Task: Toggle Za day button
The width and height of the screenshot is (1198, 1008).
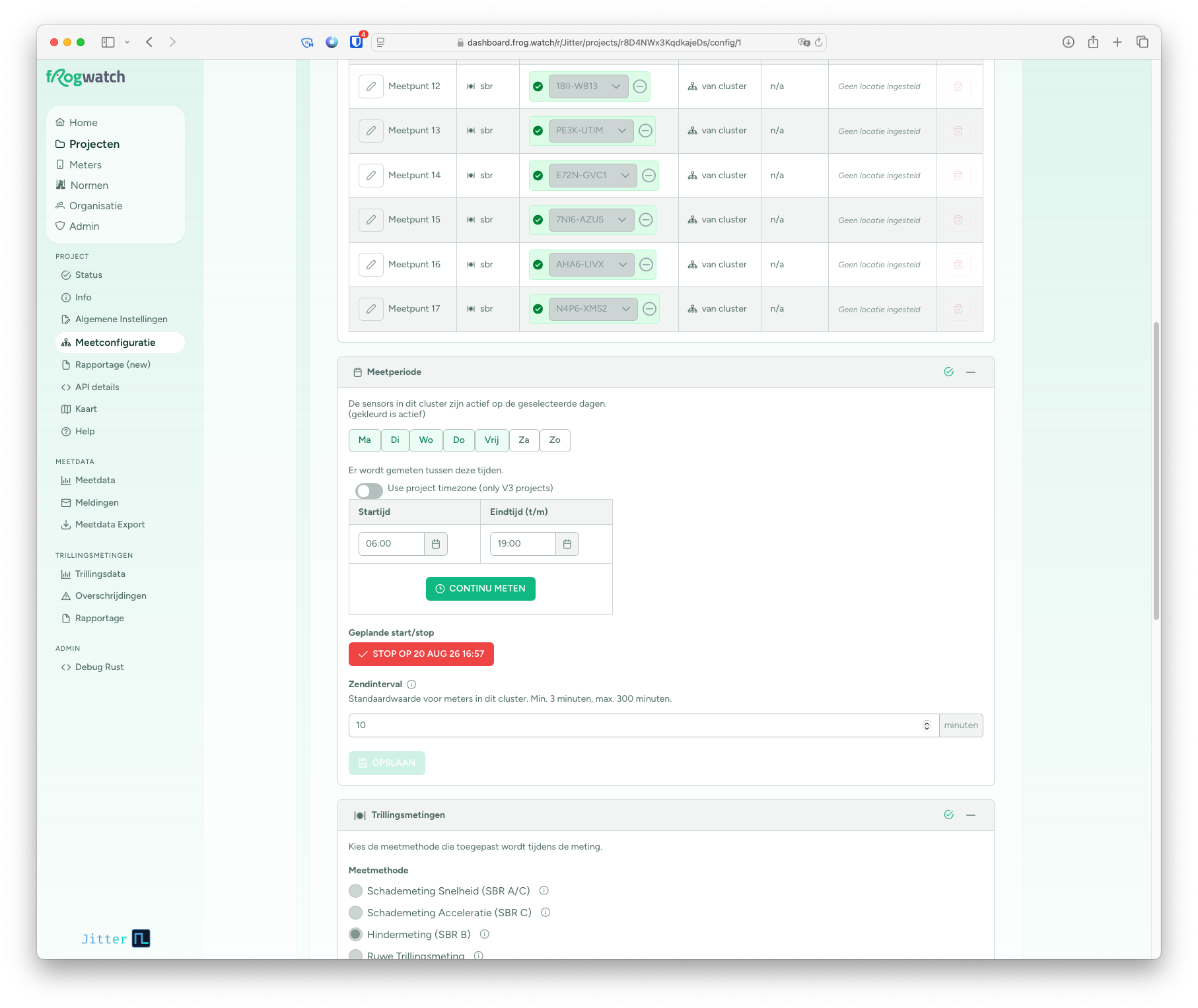Action: (524, 440)
